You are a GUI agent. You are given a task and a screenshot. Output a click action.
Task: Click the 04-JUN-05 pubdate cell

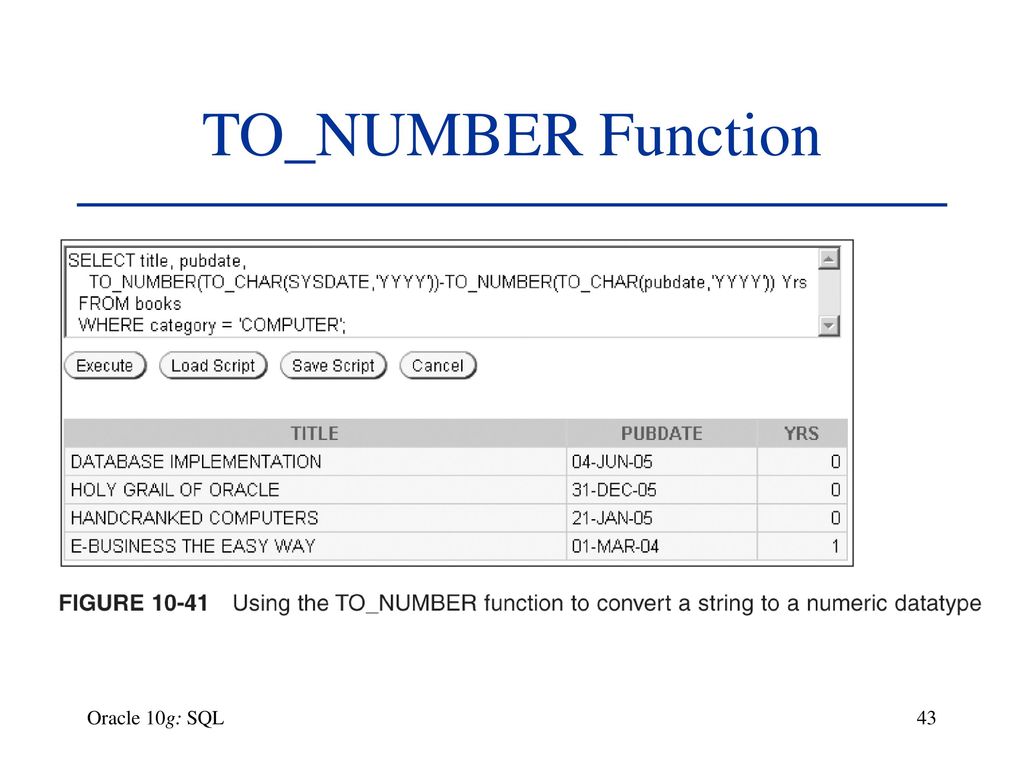click(662, 462)
